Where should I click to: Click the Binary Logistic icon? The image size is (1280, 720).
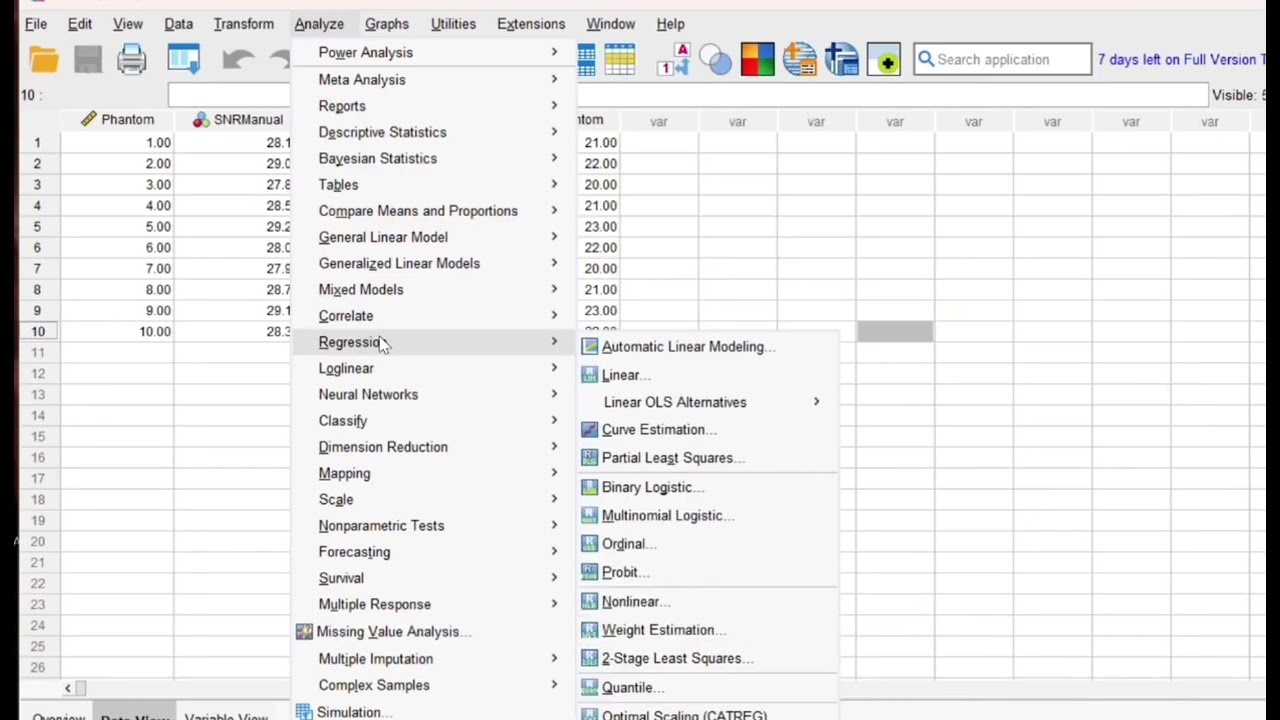click(x=590, y=488)
